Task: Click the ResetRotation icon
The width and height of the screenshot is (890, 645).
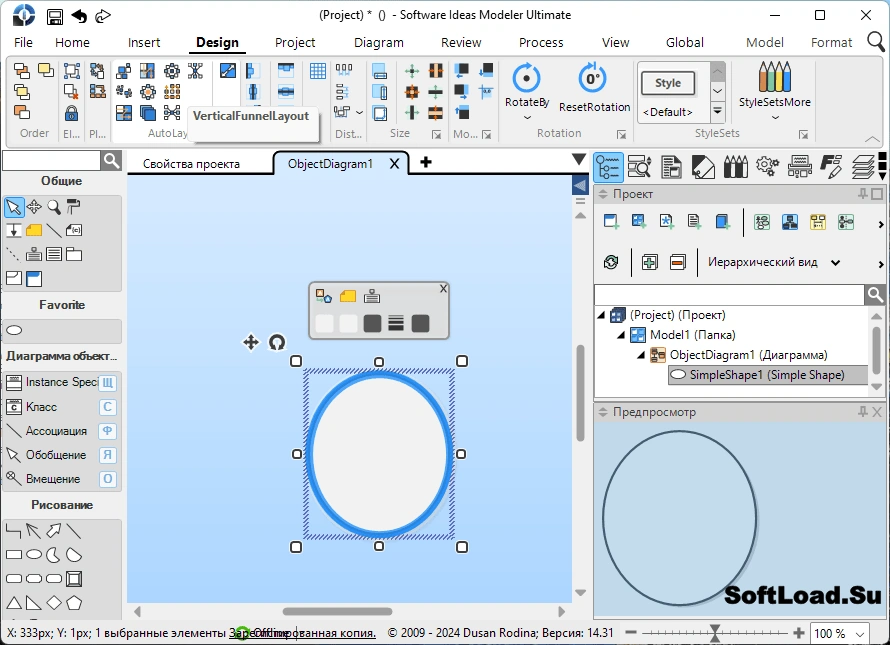Action: pos(593,78)
